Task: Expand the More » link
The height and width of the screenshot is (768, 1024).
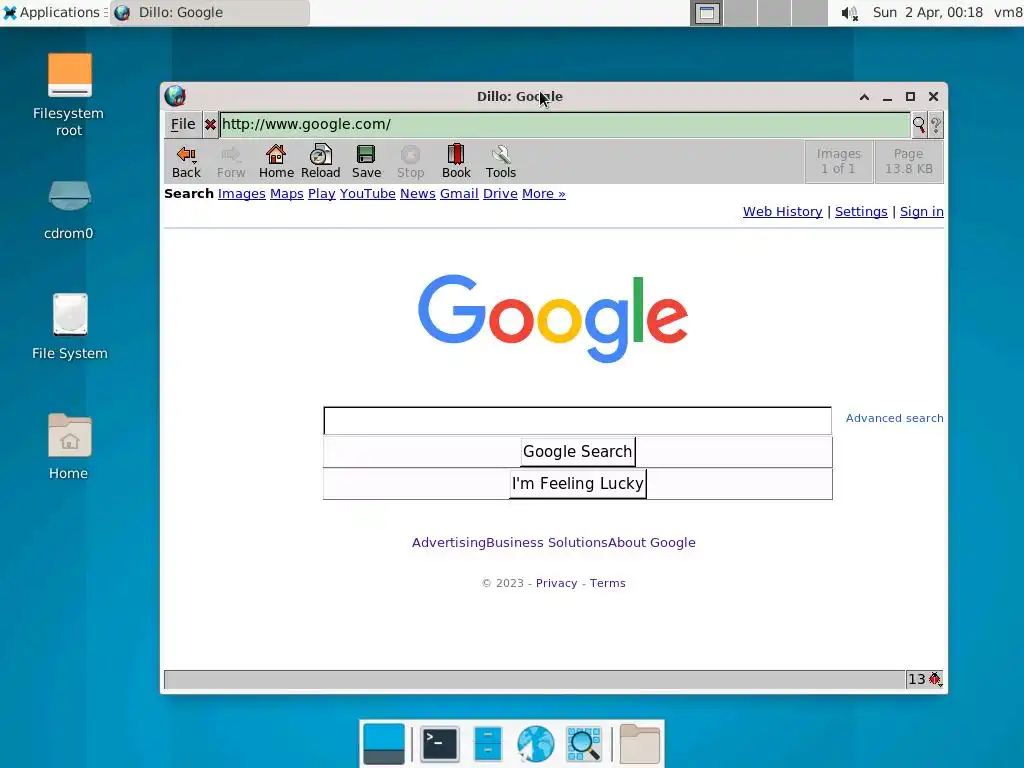Action: point(543,193)
